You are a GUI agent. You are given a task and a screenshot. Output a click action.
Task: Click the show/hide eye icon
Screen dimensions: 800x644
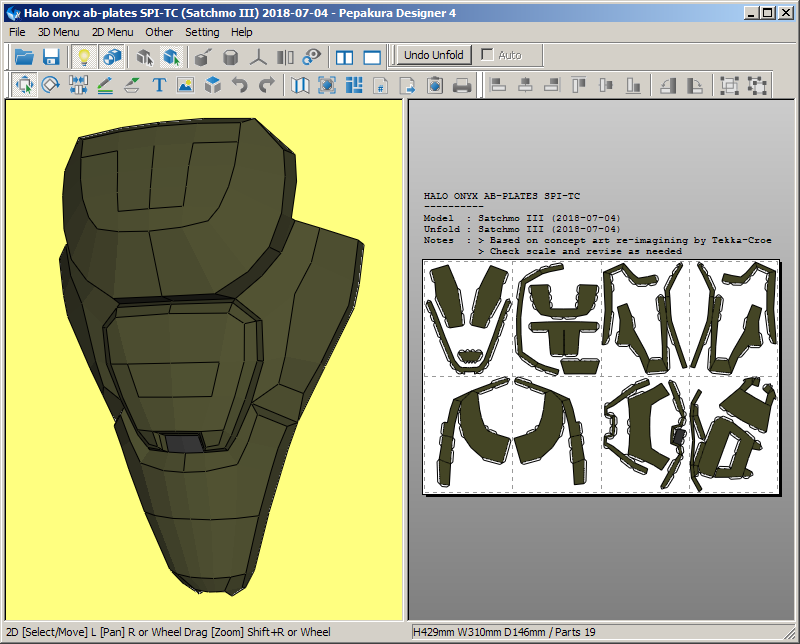click(312, 57)
